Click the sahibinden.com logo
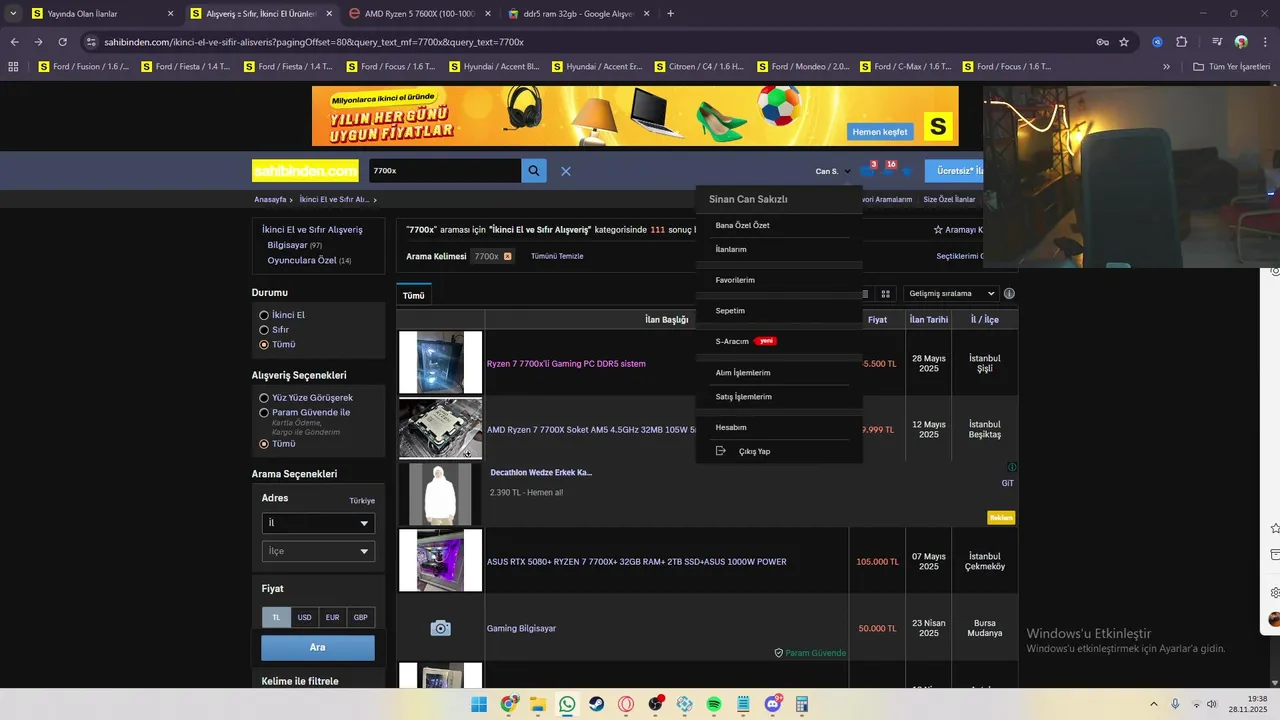1280x720 pixels. click(305, 171)
